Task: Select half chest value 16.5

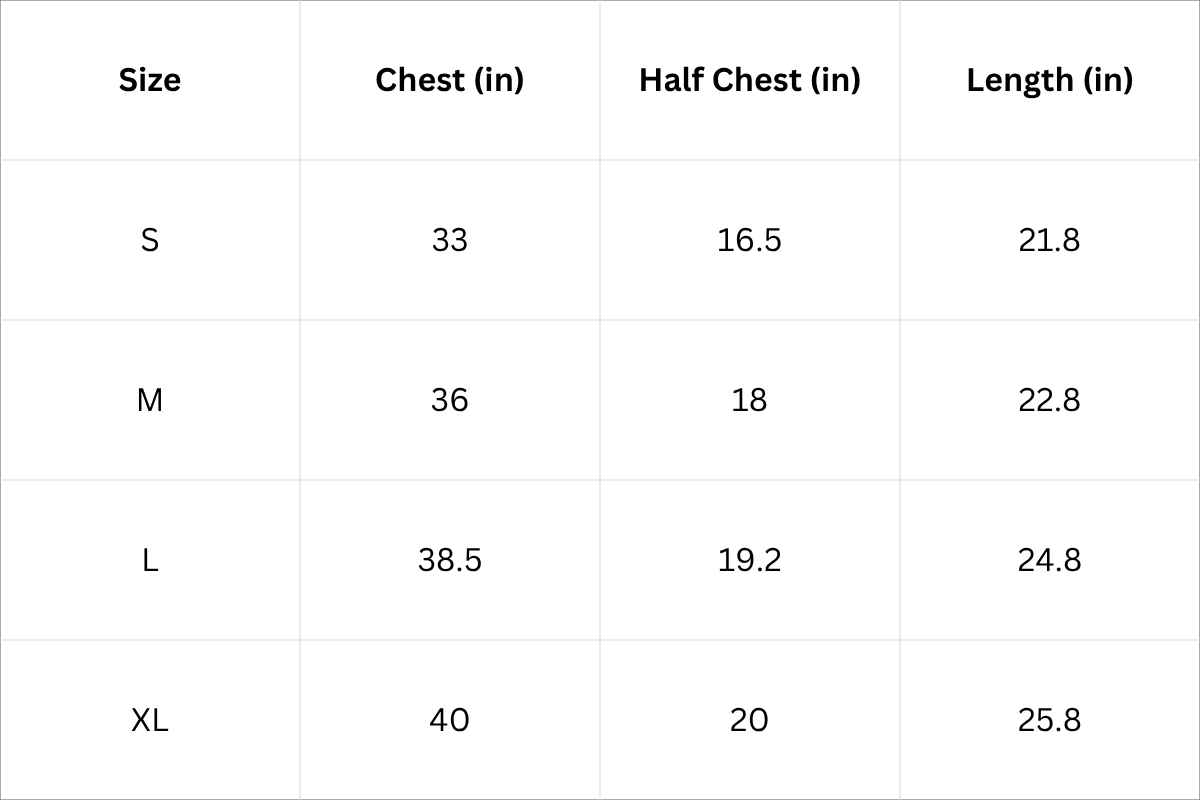Action: [x=750, y=240]
